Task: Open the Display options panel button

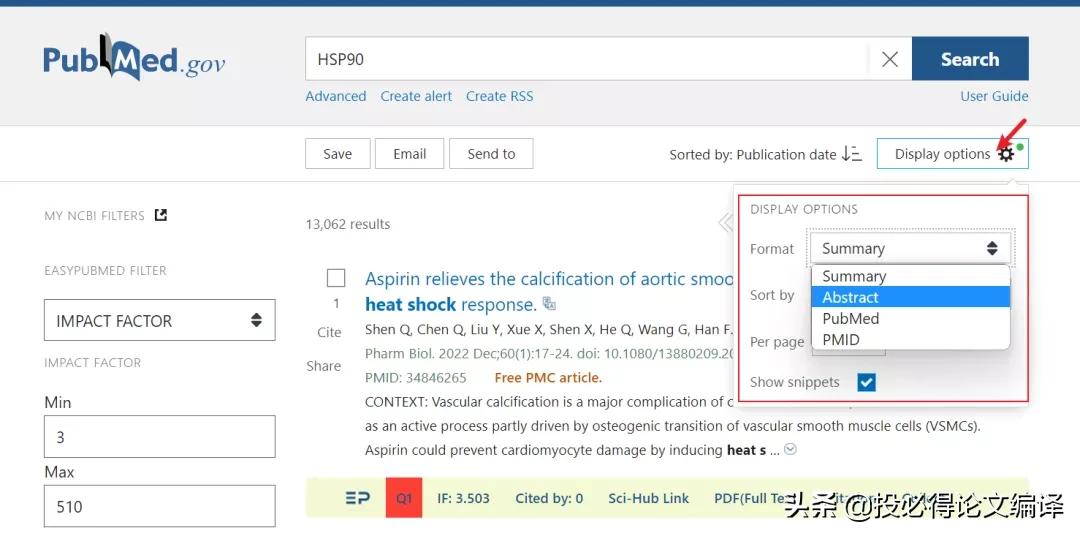Action: click(x=953, y=154)
